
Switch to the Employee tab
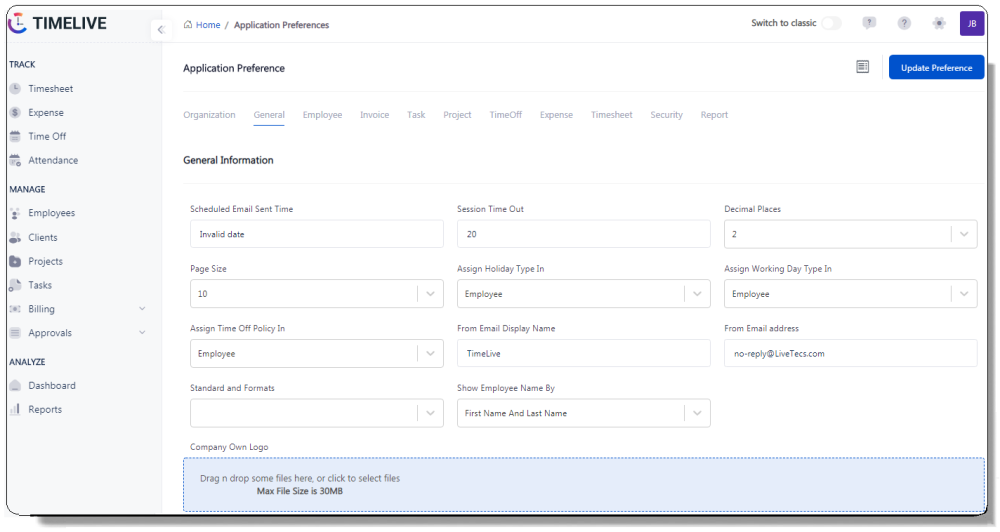coord(322,115)
